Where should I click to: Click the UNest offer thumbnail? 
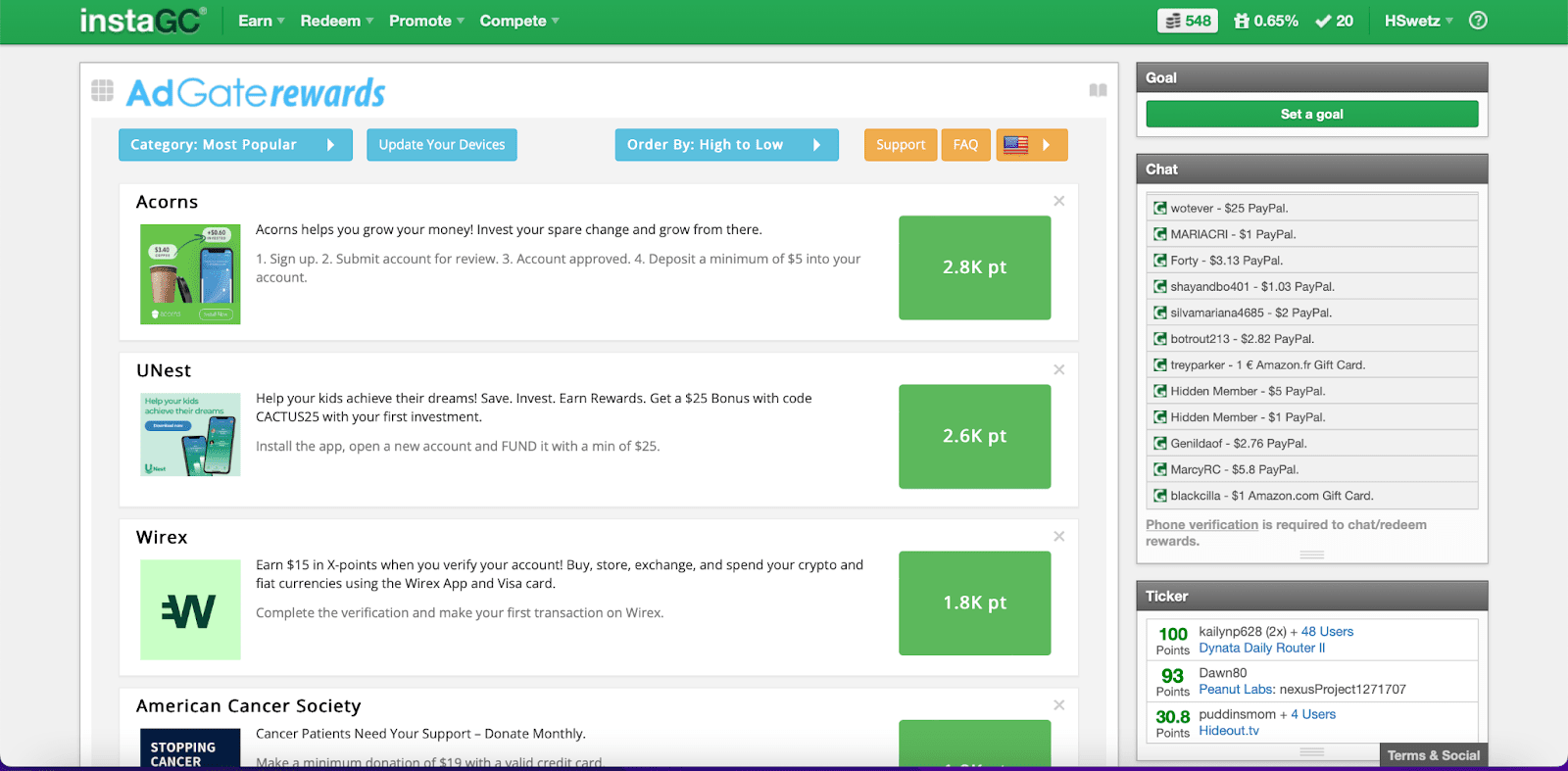(x=190, y=435)
